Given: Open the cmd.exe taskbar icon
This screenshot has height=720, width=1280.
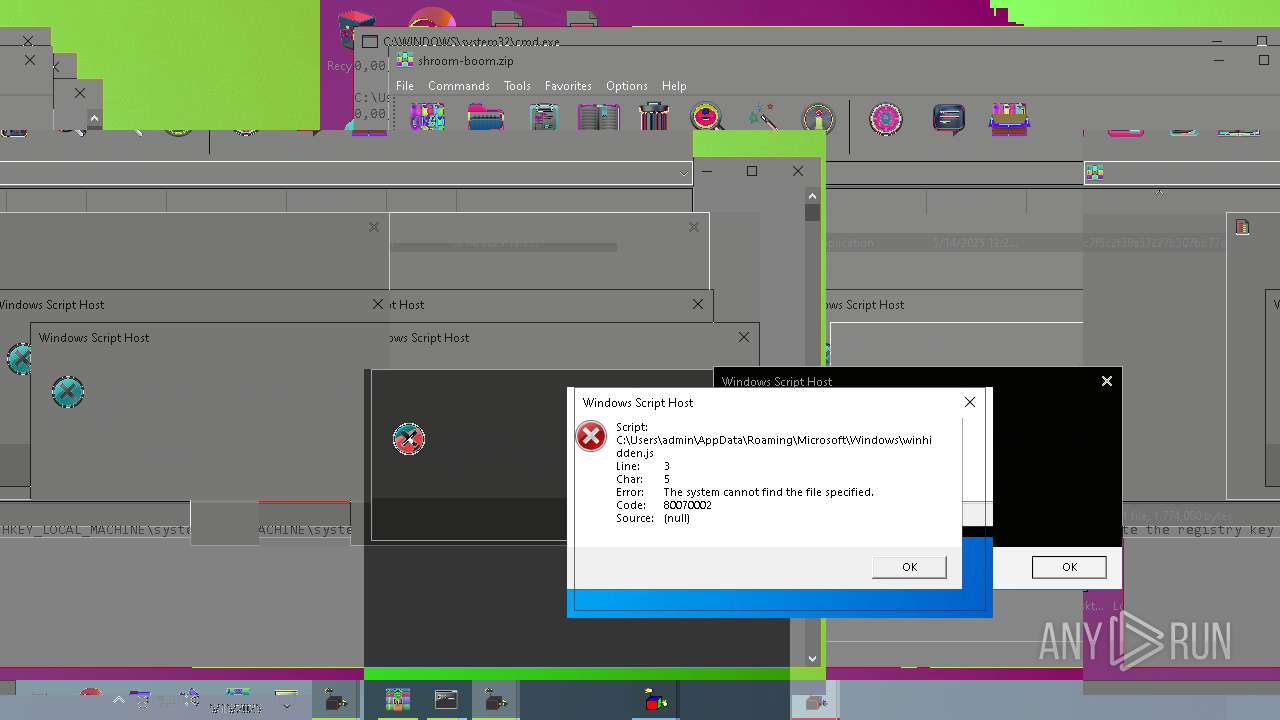Looking at the screenshot, I should 446,700.
